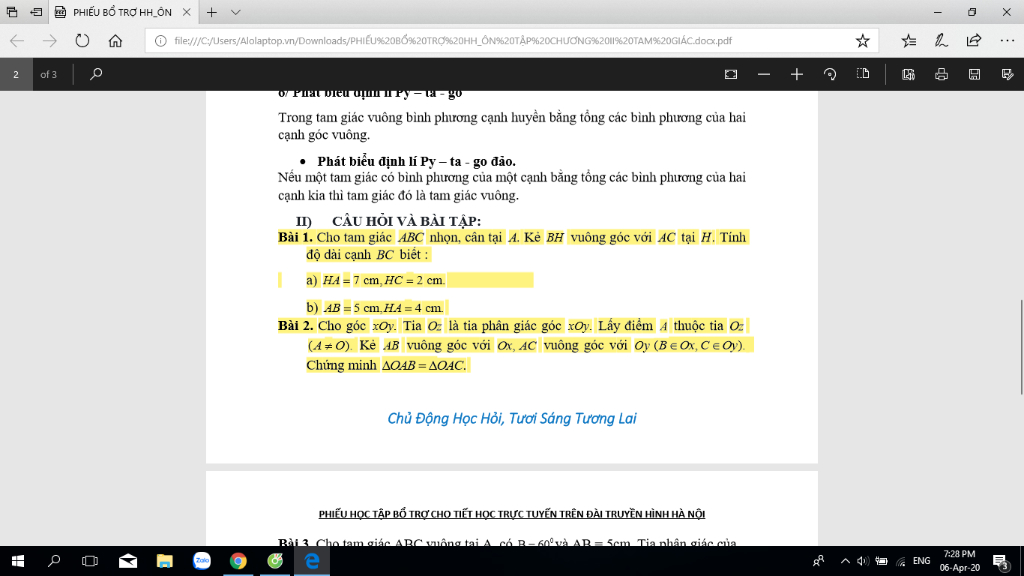Screen dimensions: 1024x576
Task: Open the Windows Start menu
Action: 18,561
